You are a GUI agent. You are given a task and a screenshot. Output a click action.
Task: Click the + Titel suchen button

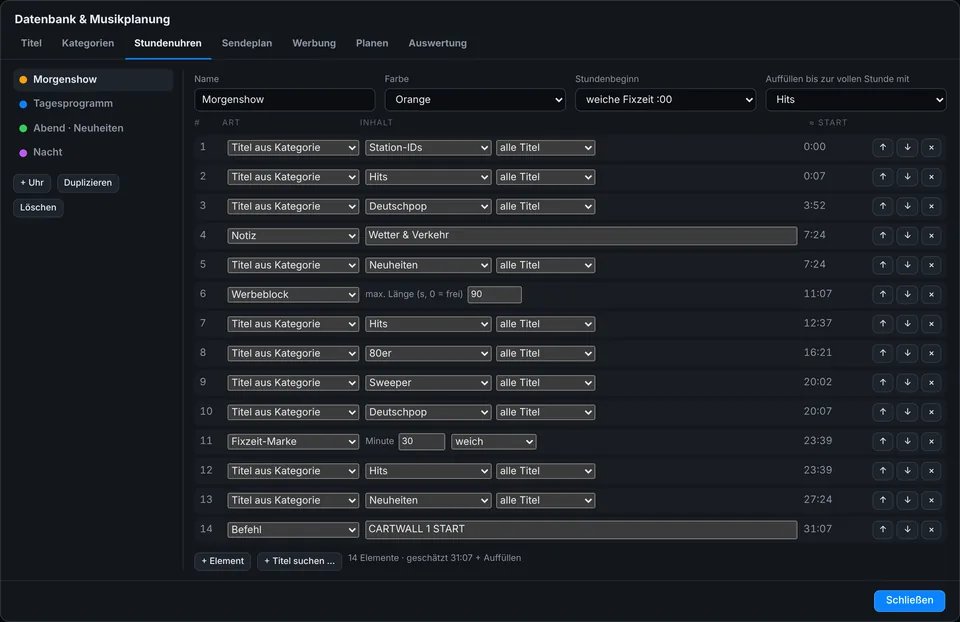coord(299,561)
